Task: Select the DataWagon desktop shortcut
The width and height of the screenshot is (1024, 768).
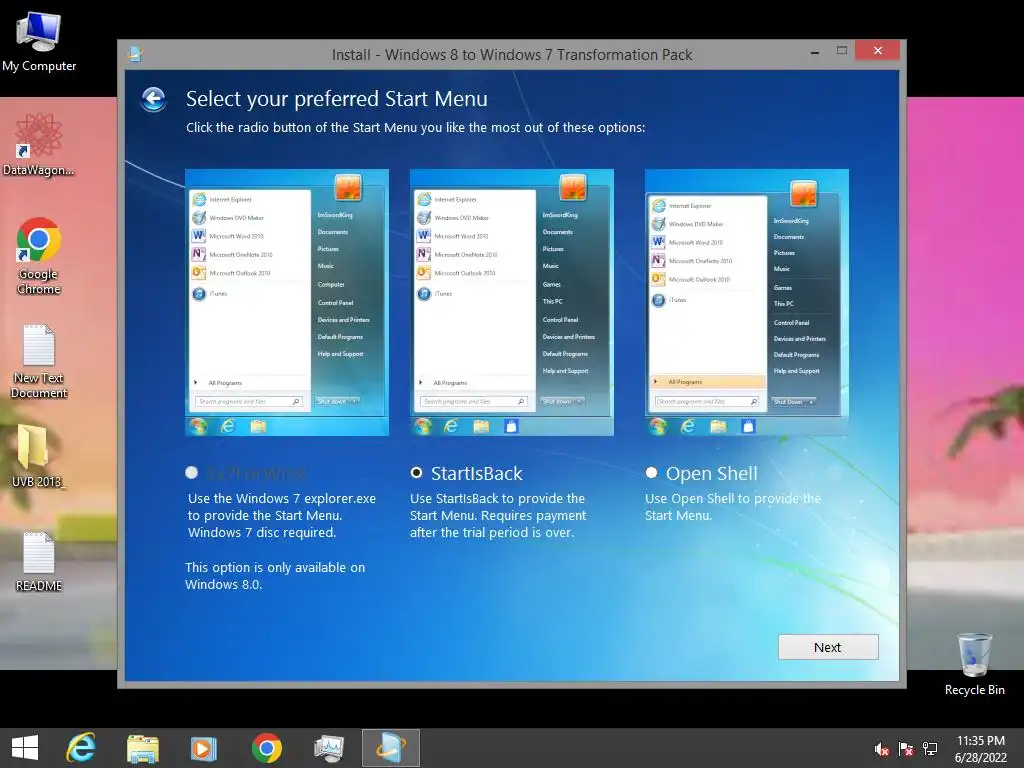Action: pos(39,144)
